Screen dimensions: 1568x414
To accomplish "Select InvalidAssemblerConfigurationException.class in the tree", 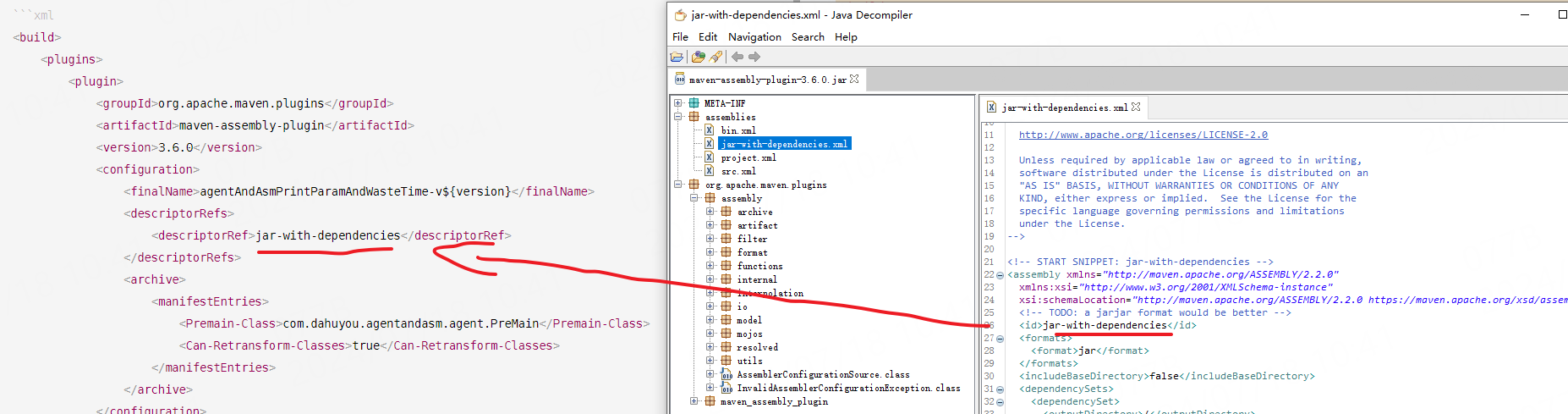I will (x=848, y=388).
